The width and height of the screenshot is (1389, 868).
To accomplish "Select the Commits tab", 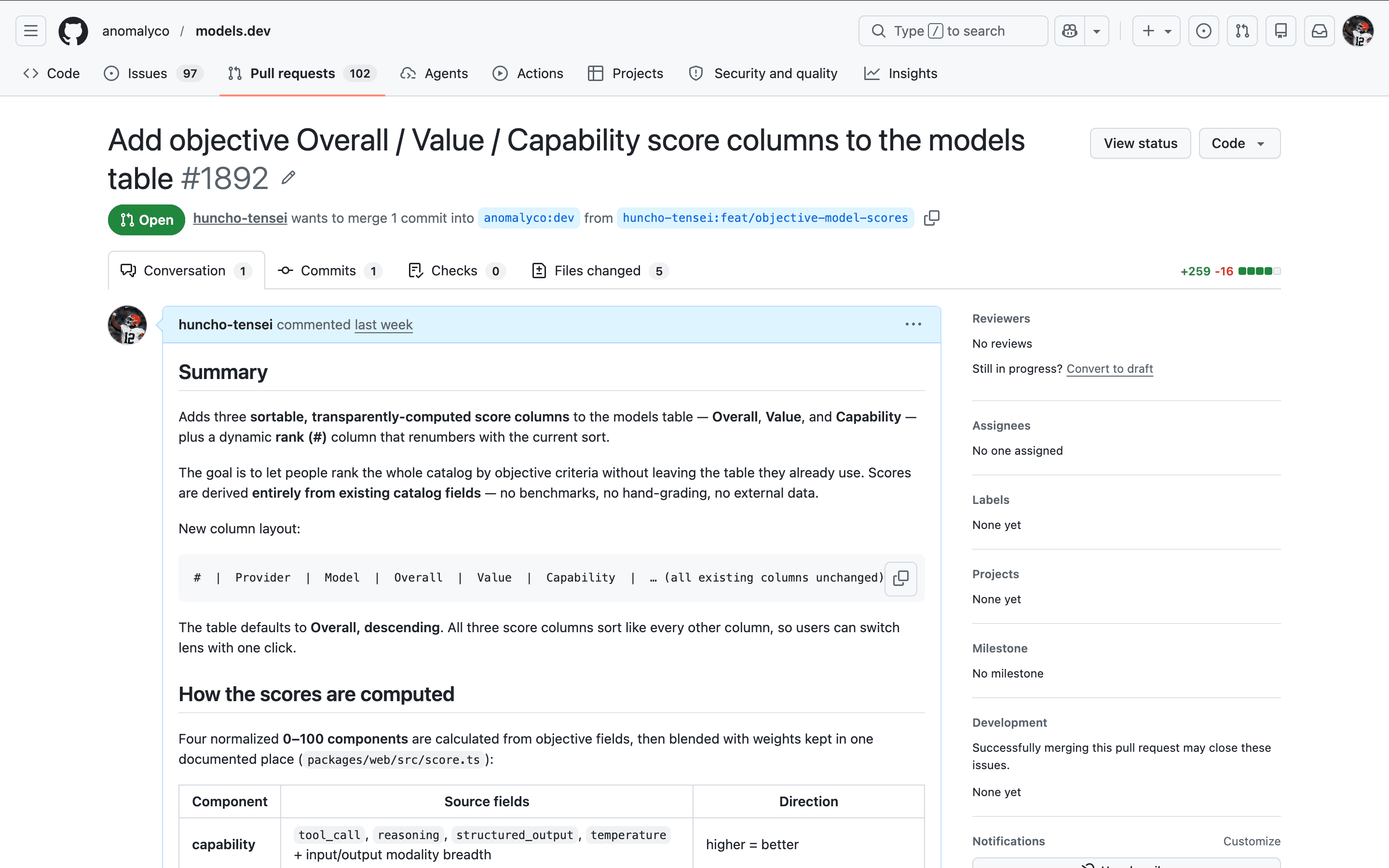I will (x=330, y=271).
